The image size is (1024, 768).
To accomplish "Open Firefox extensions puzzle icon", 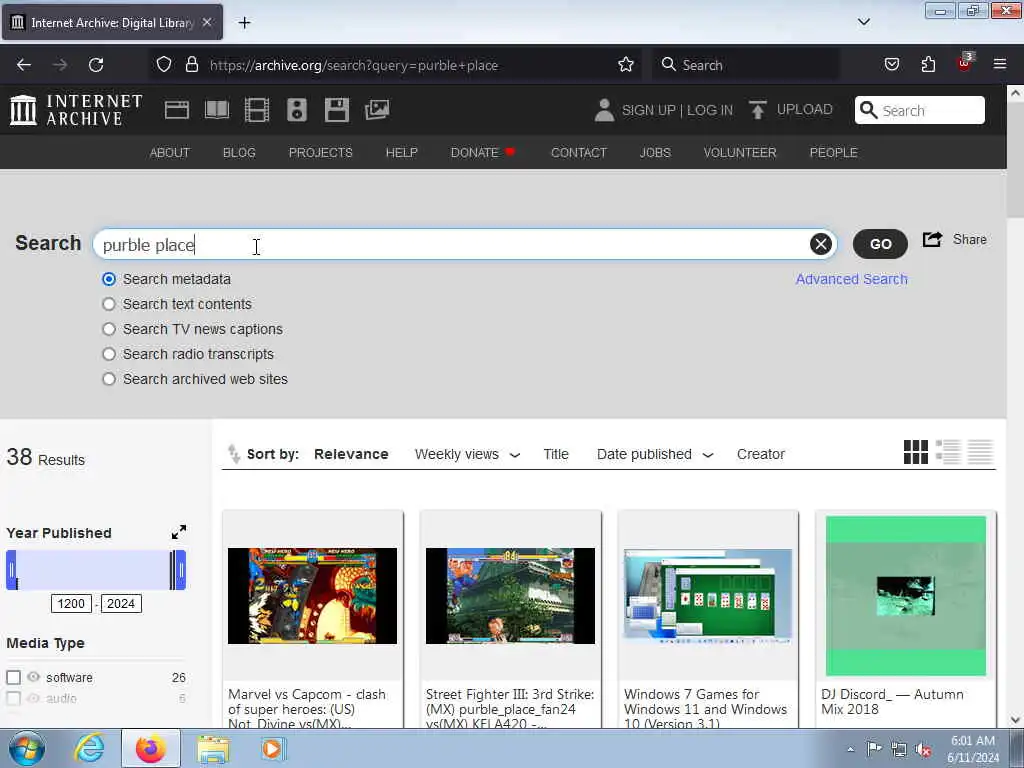I will click(x=928, y=65).
